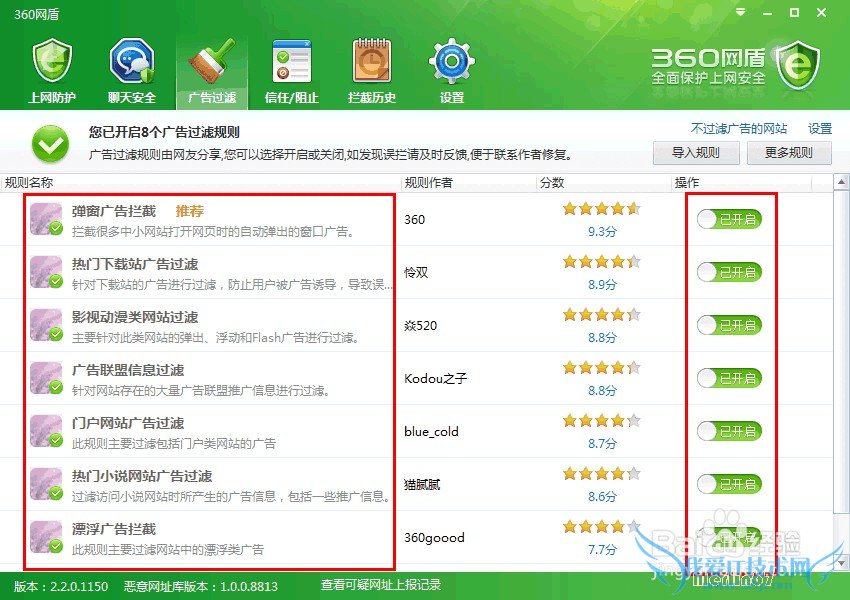Toggle off the 弹窗广告拦截 rule switch

[x=730, y=219]
